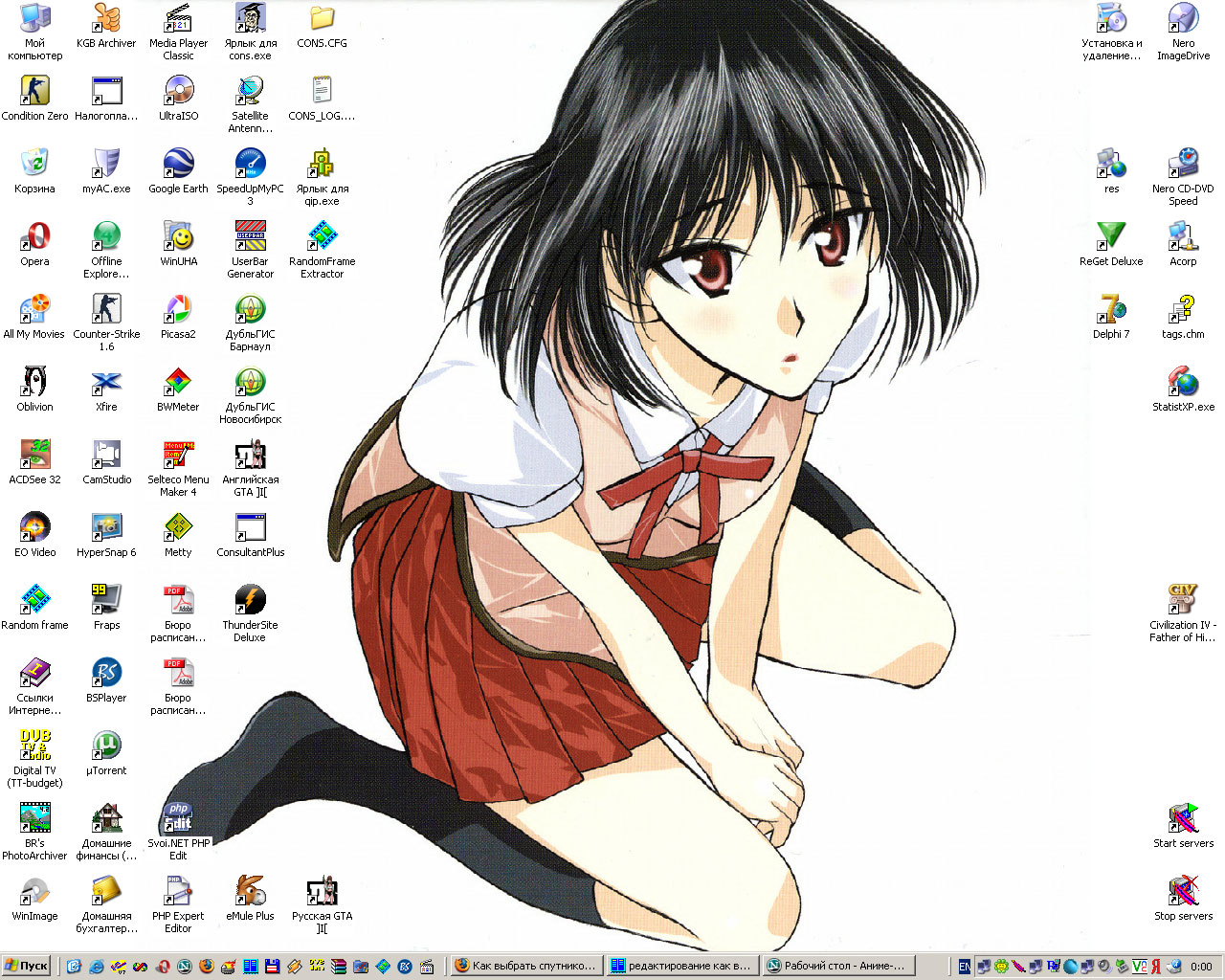Launch WinRAR from the Quick Launch bar
The image size is (1225, 980).
coord(339,966)
